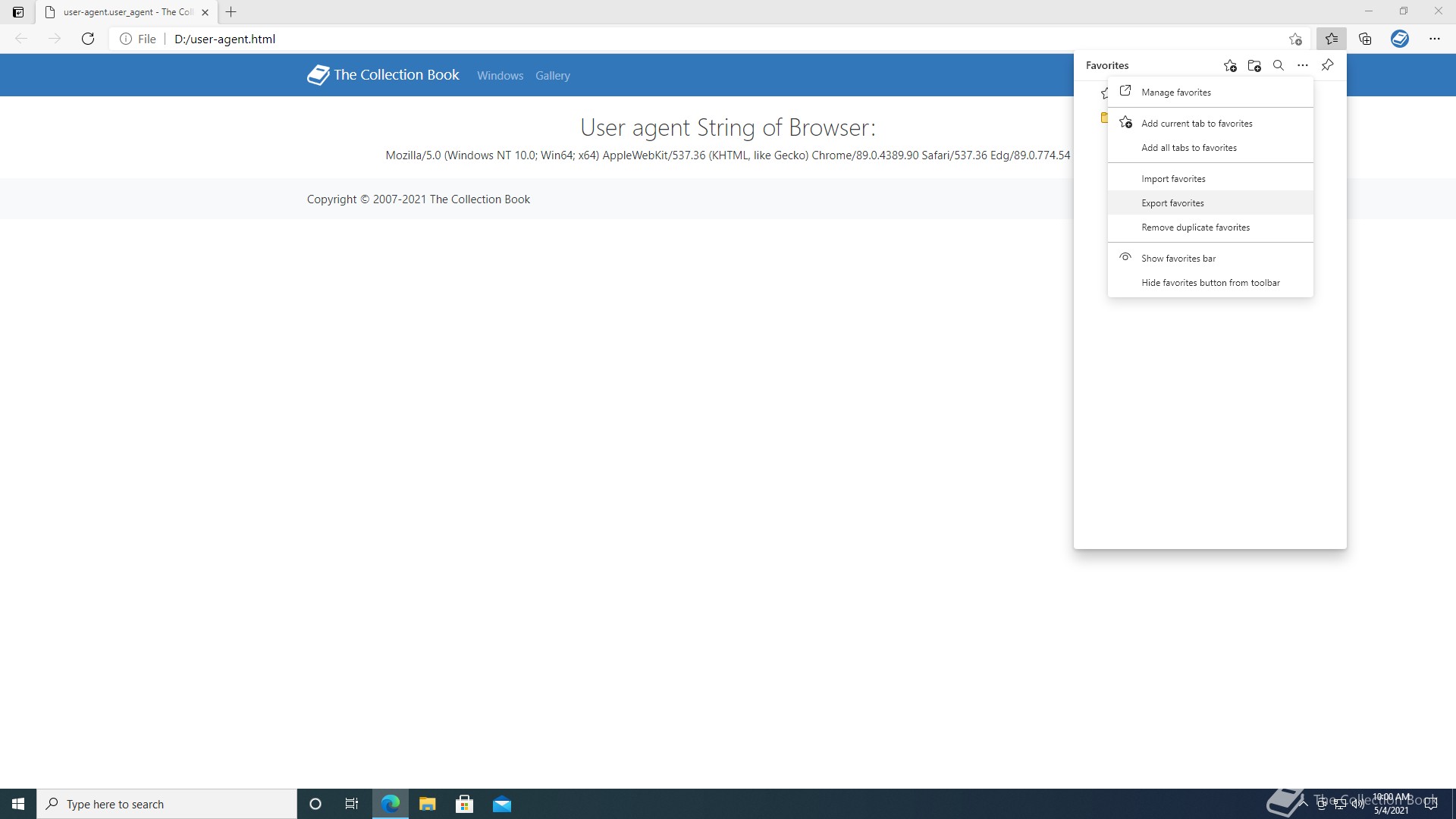1456x819 pixels.
Task: Follow the Windows link in header
Action: tap(500, 76)
